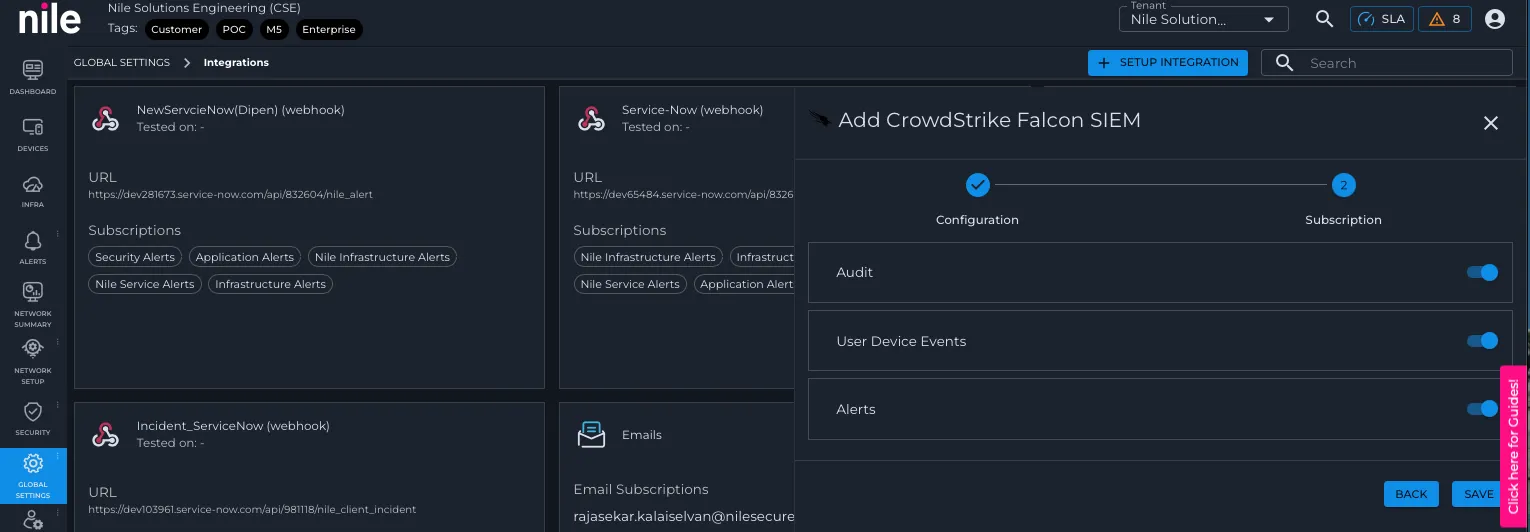Screen dimensions: 1530x532
Task: Open the Click here for Guides tab
Action: 1514,446
